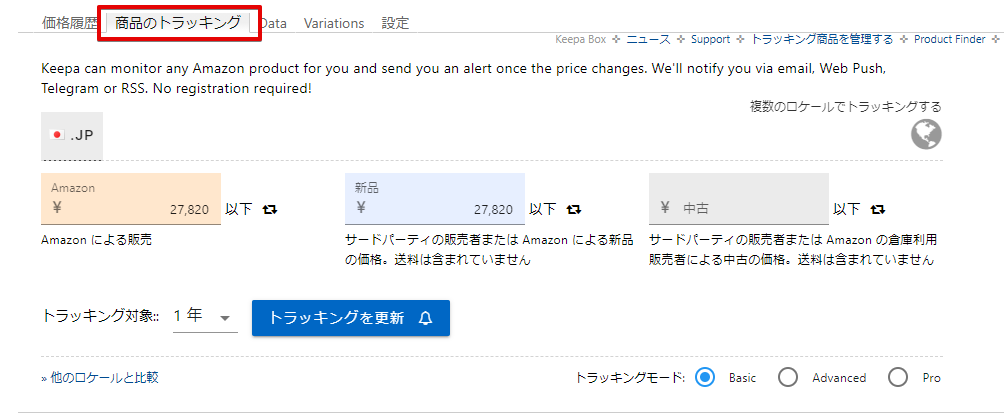Screen dimensions: 1004x413
Task: Select the Pro tracking mode
Action: 898,377
